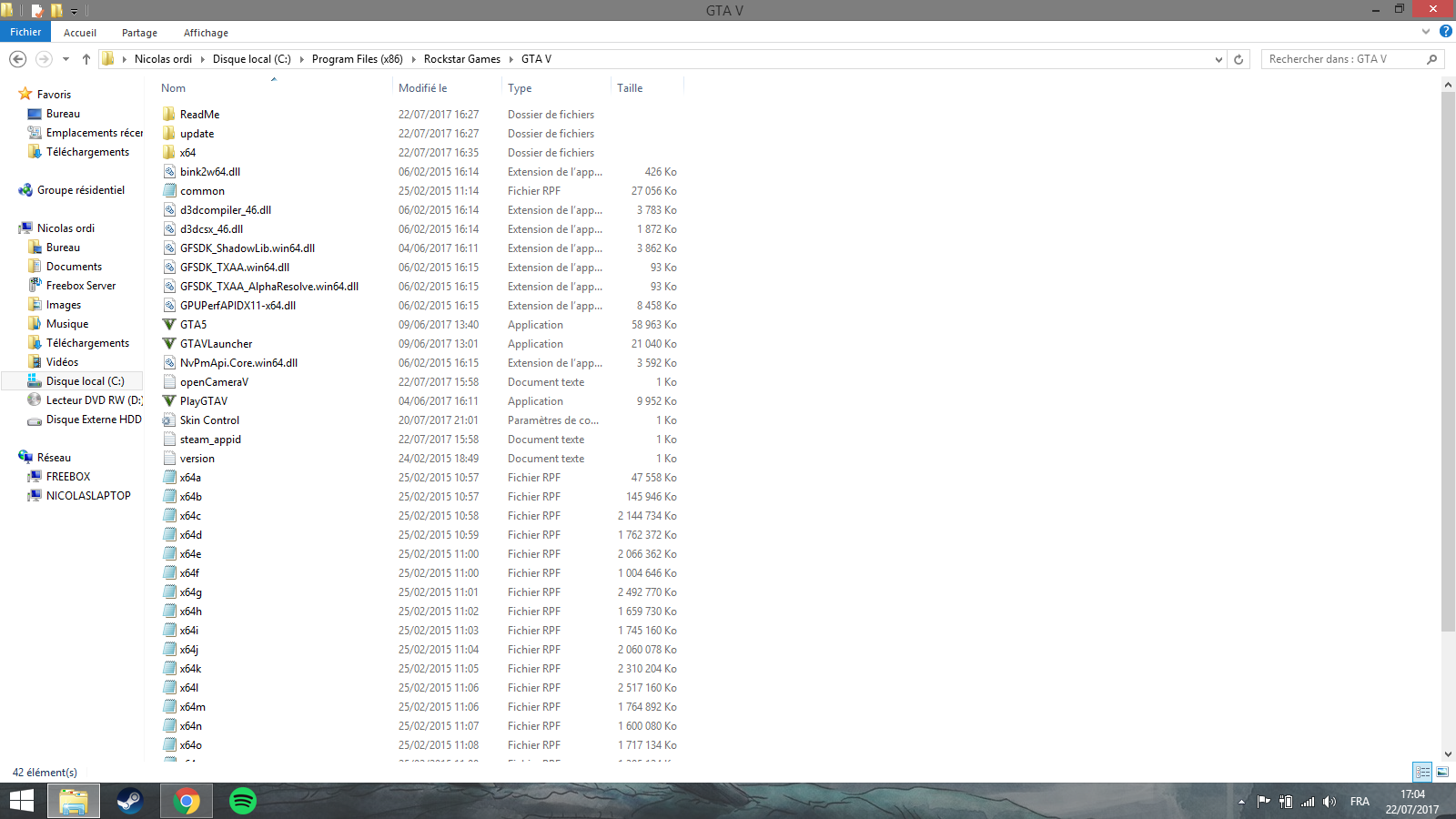Click the volume speaker tray icon
Screen dimensions: 1456x819
click(x=1330, y=802)
